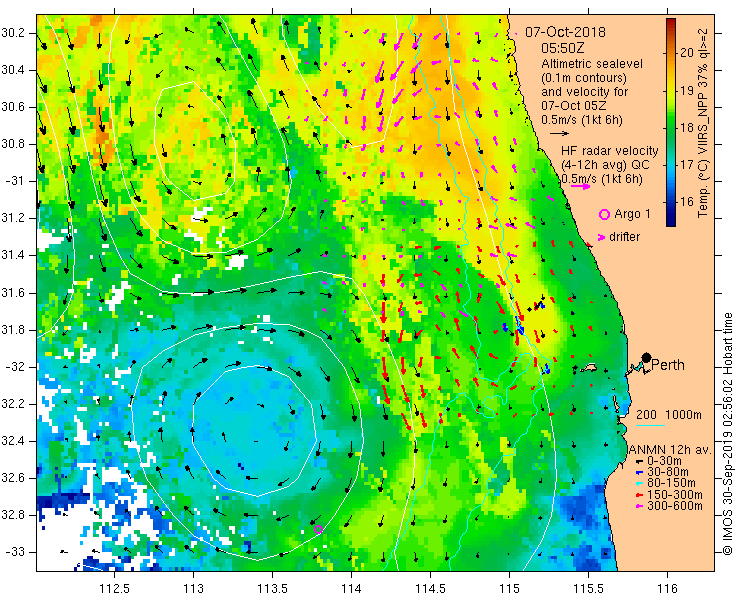Click the colorbar value 16
The image size is (740, 600).
point(687,201)
